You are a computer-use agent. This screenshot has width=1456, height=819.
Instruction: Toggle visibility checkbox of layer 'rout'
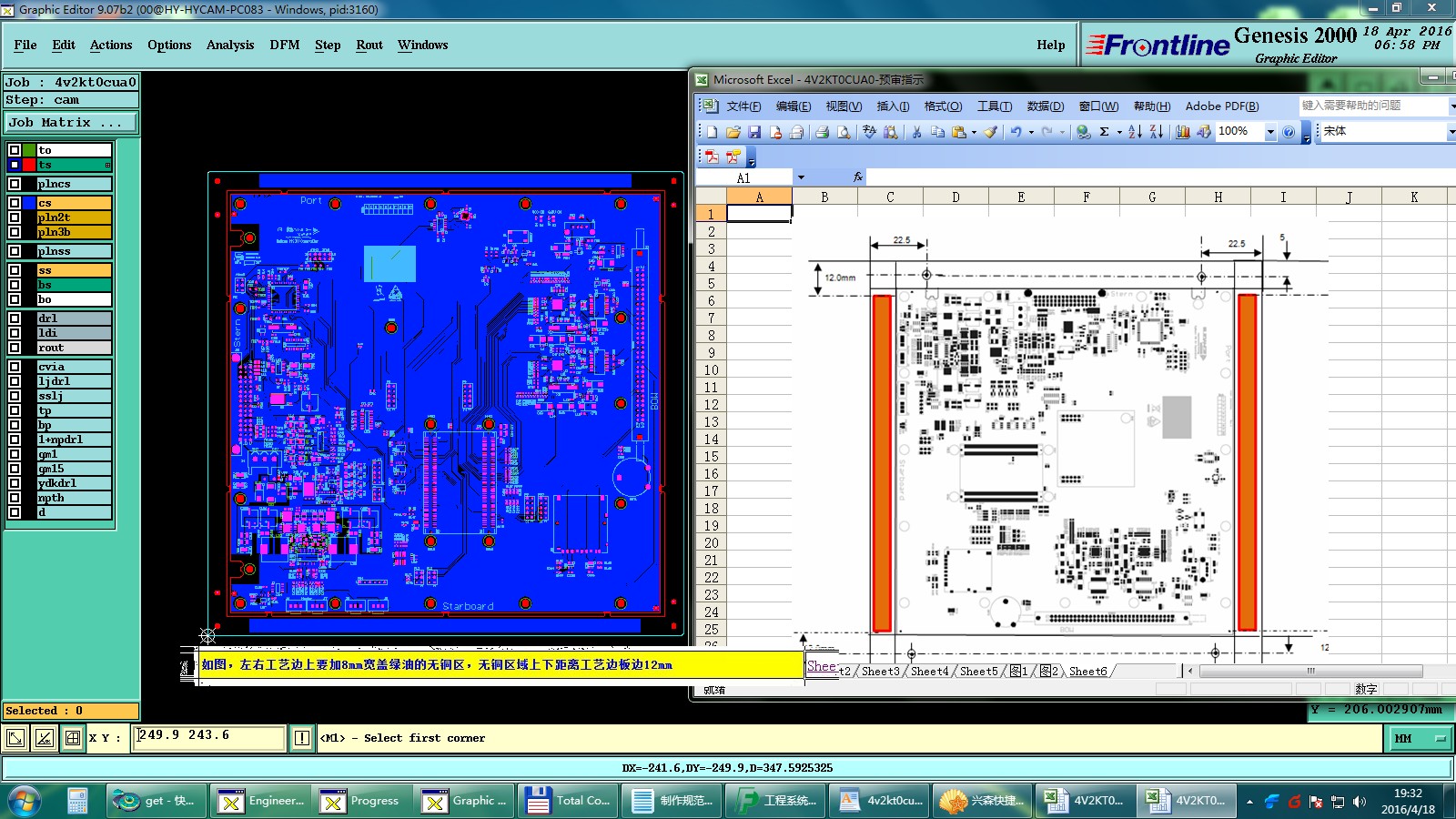pos(15,348)
